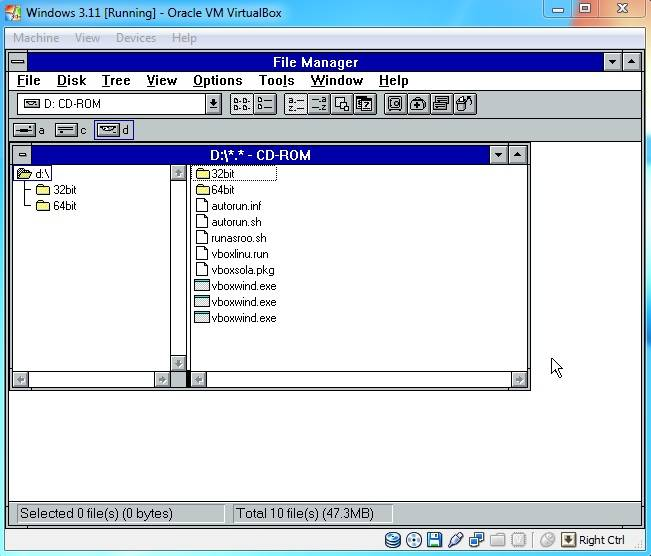The height and width of the screenshot is (556, 651).
Task: Open the VirtualBox Devices menu
Action: click(136, 38)
